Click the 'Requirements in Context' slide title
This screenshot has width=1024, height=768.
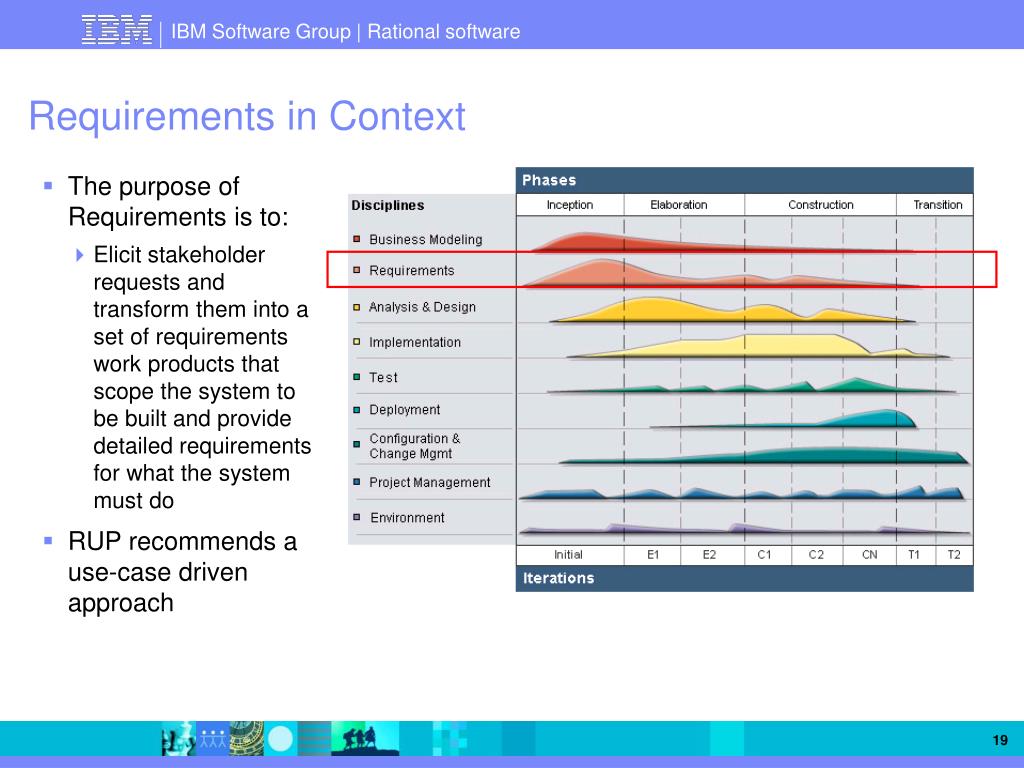247,116
